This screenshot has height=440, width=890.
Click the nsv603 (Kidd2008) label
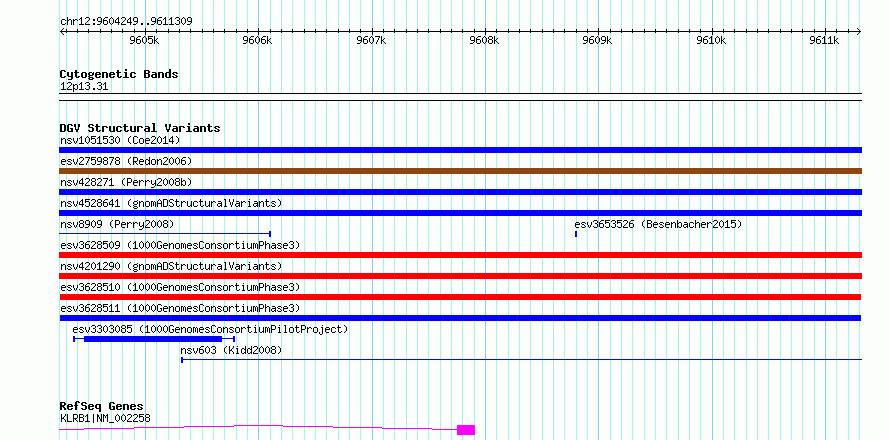[231, 350]
